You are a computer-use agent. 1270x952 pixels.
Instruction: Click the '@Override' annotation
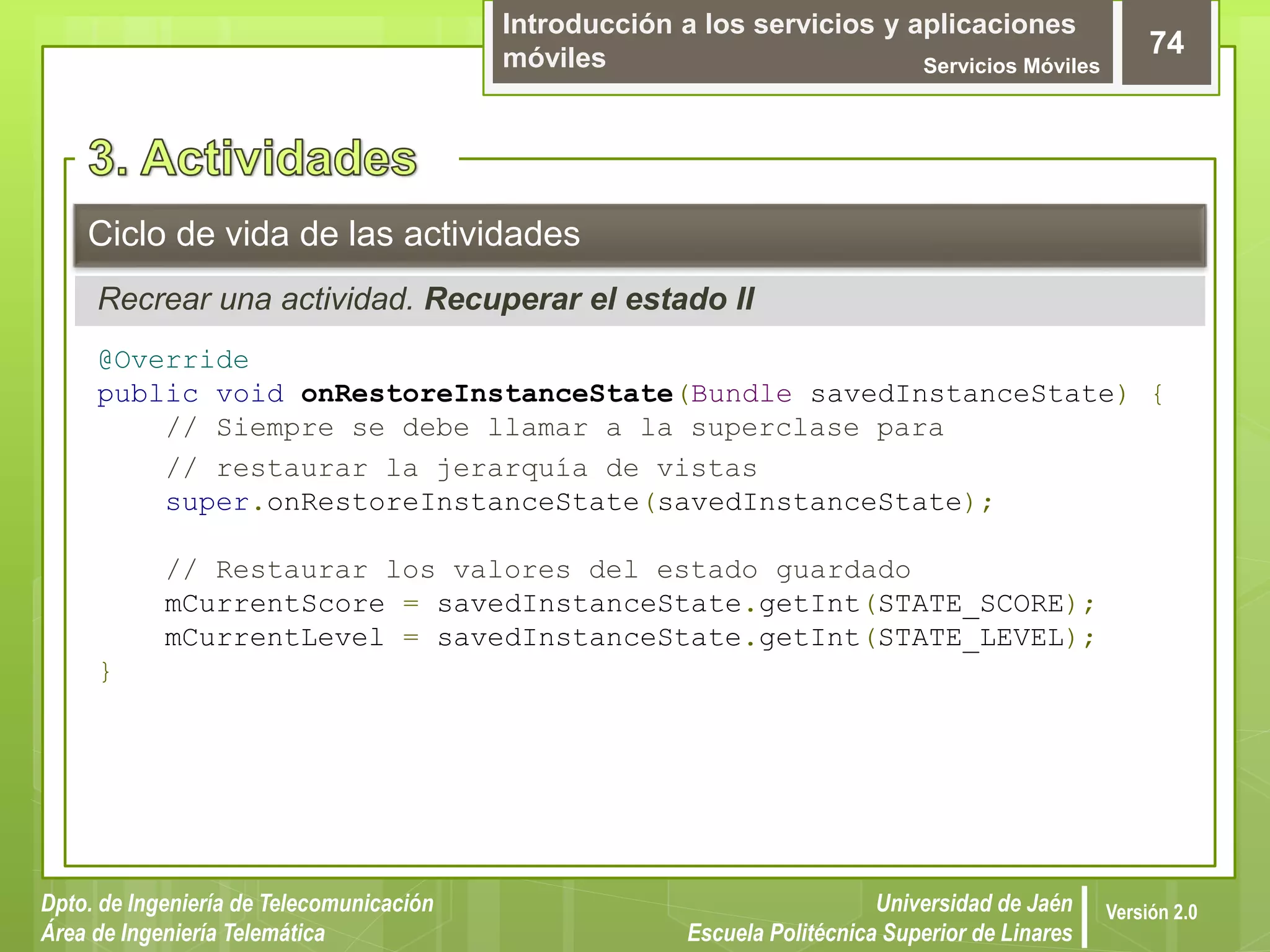pyautogui.click(x=174, y=359)
